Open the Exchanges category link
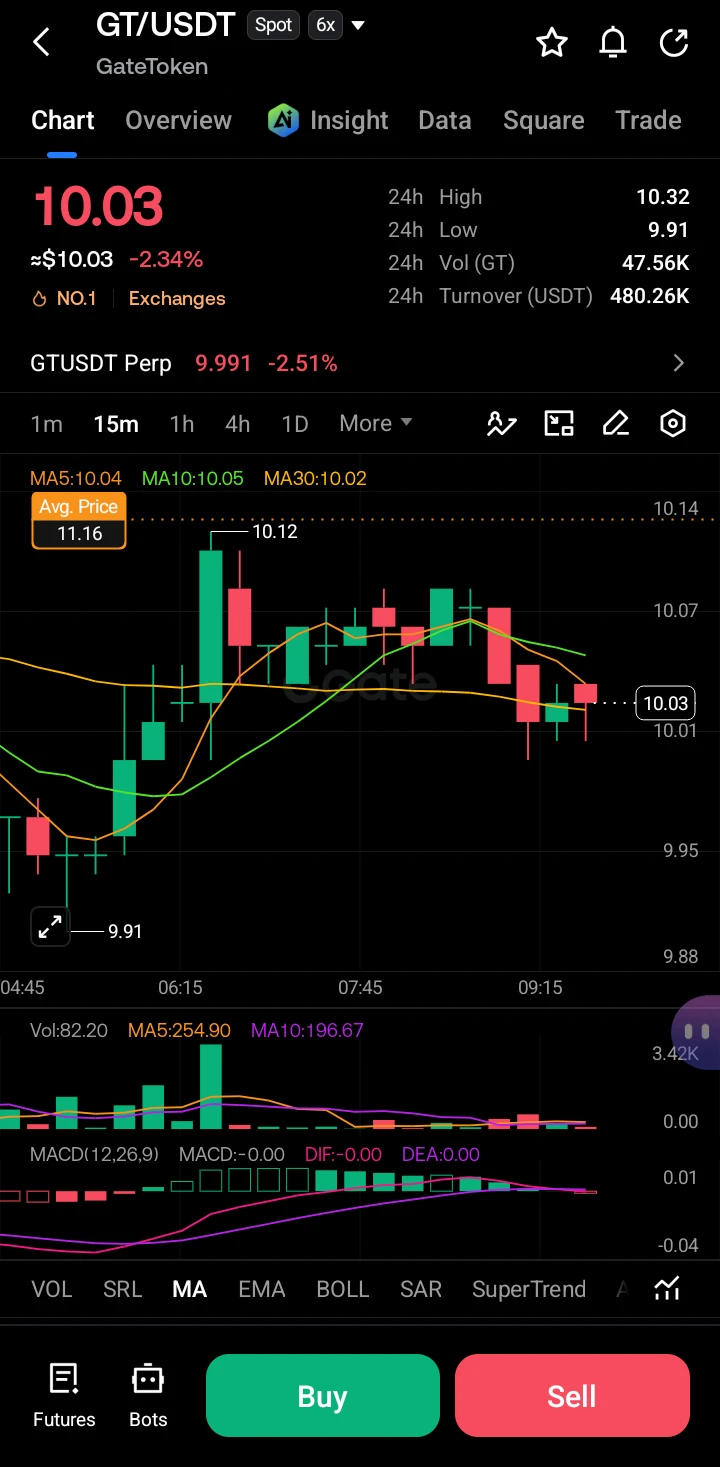Viewport: 720px width, 1467px height. click(177, 298)
